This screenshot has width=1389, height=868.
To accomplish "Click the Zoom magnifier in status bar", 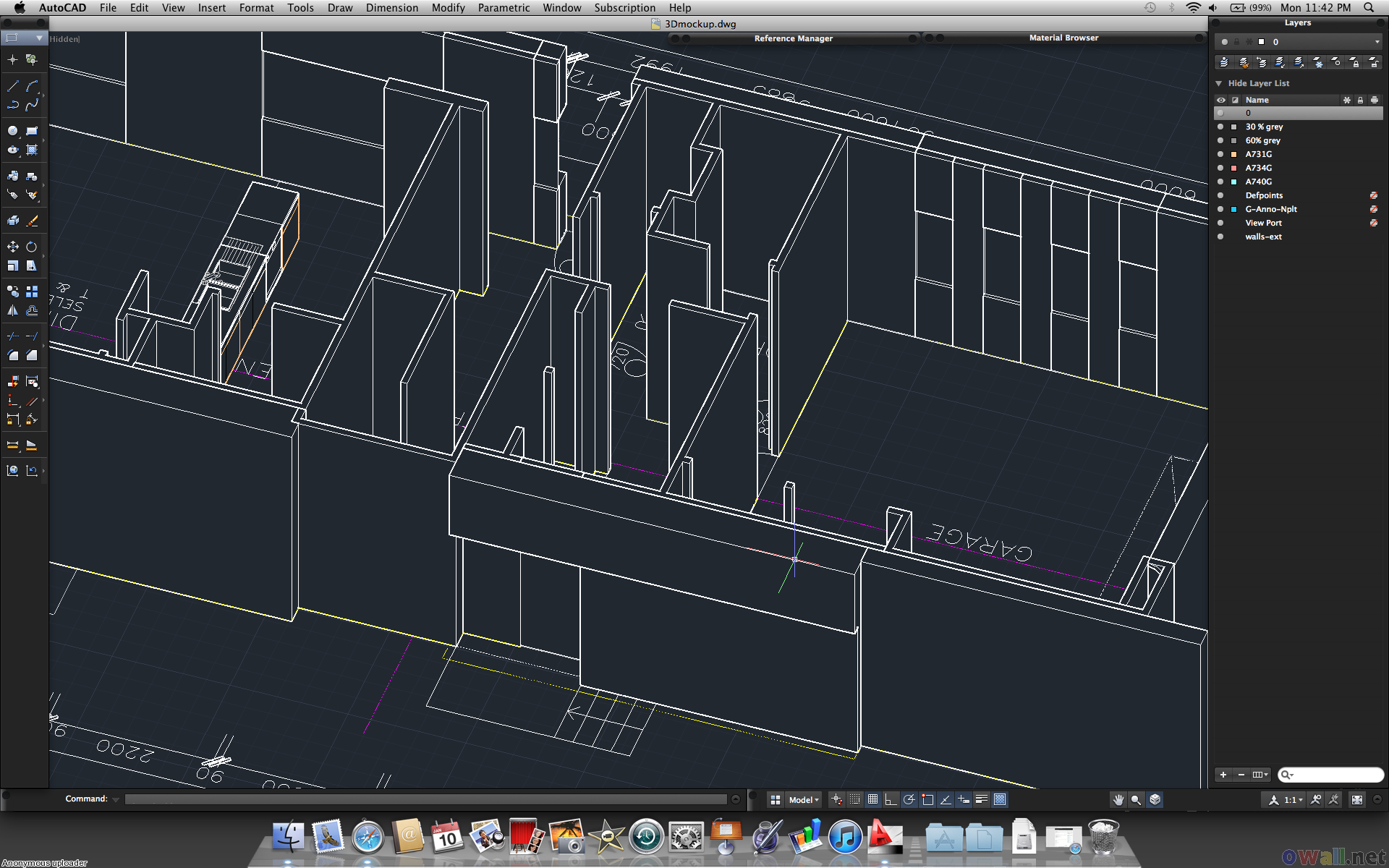I will click(1136, 799).
